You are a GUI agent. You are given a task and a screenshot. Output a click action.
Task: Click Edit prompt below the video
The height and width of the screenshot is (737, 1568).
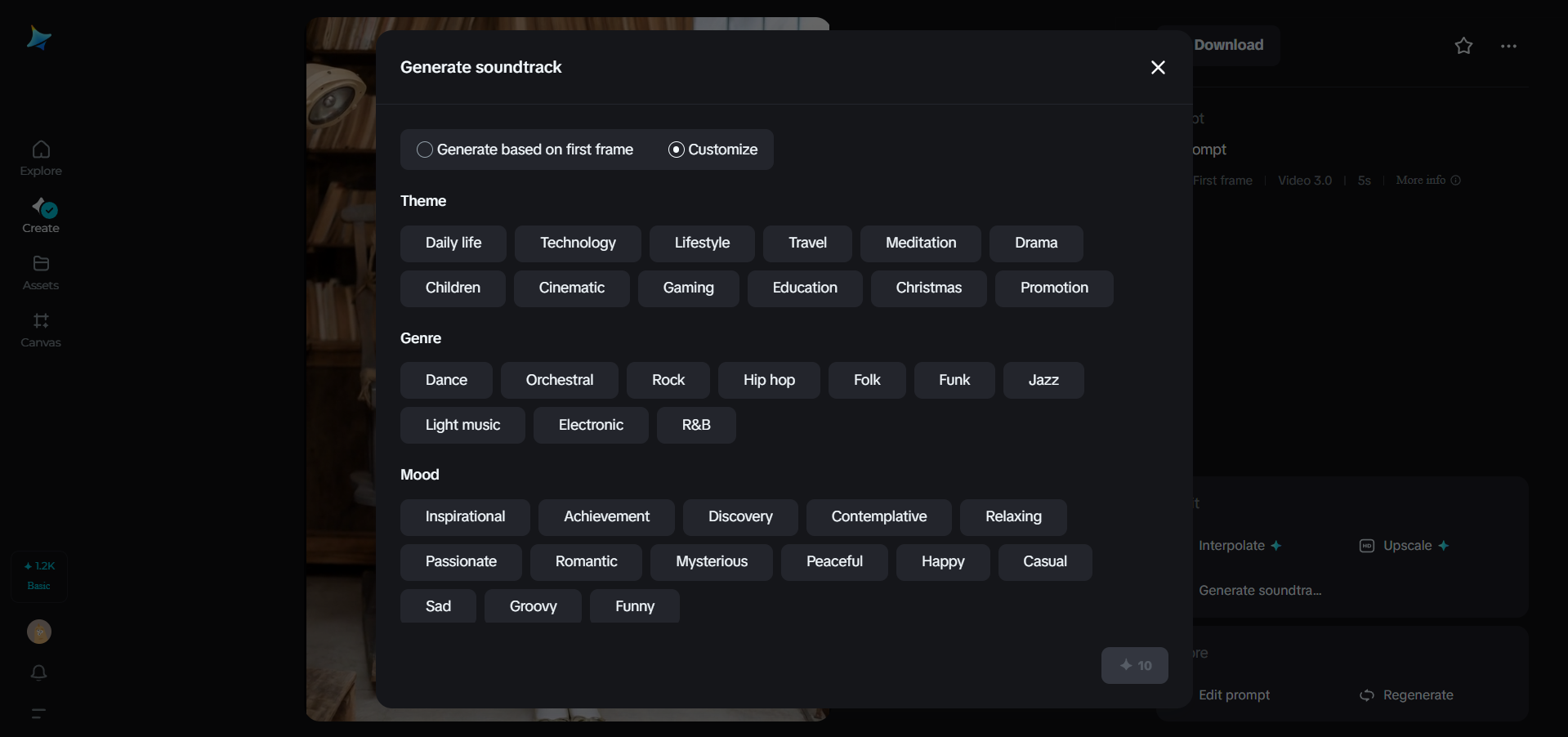coord(1234,695)
